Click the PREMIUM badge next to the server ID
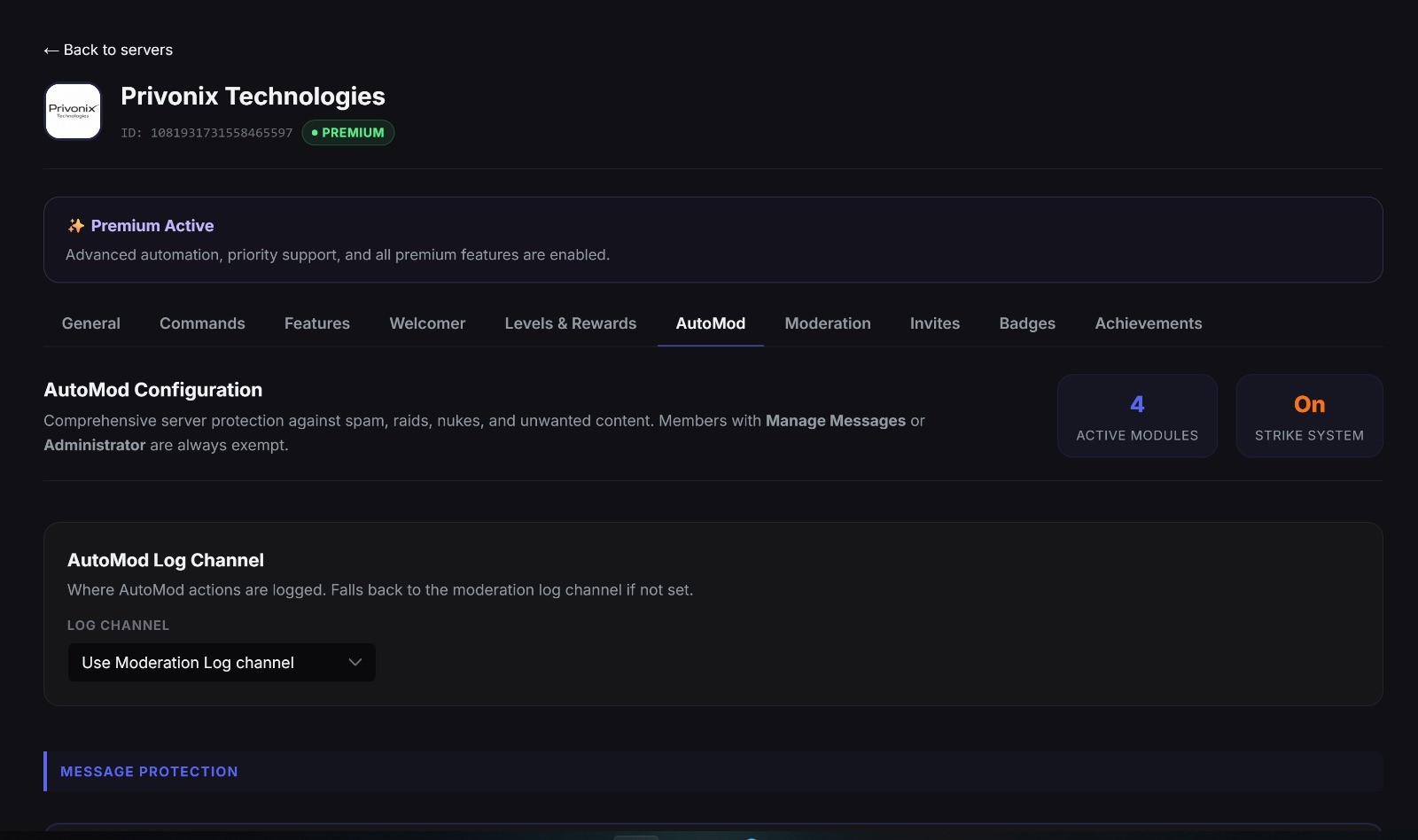The height and width of the screenshot is (840, 1418). click(x=348, y=133)
